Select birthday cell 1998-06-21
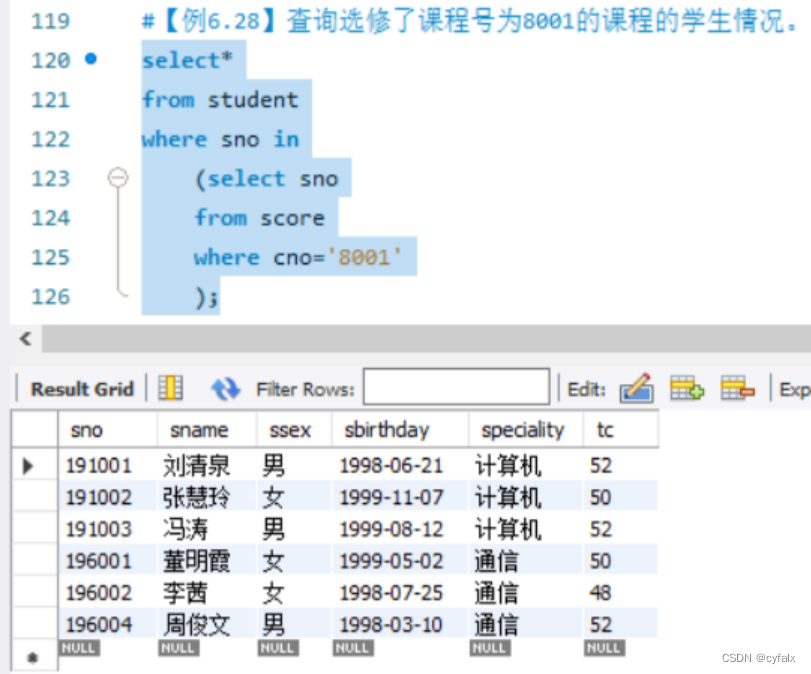 (x=400, y=465)
